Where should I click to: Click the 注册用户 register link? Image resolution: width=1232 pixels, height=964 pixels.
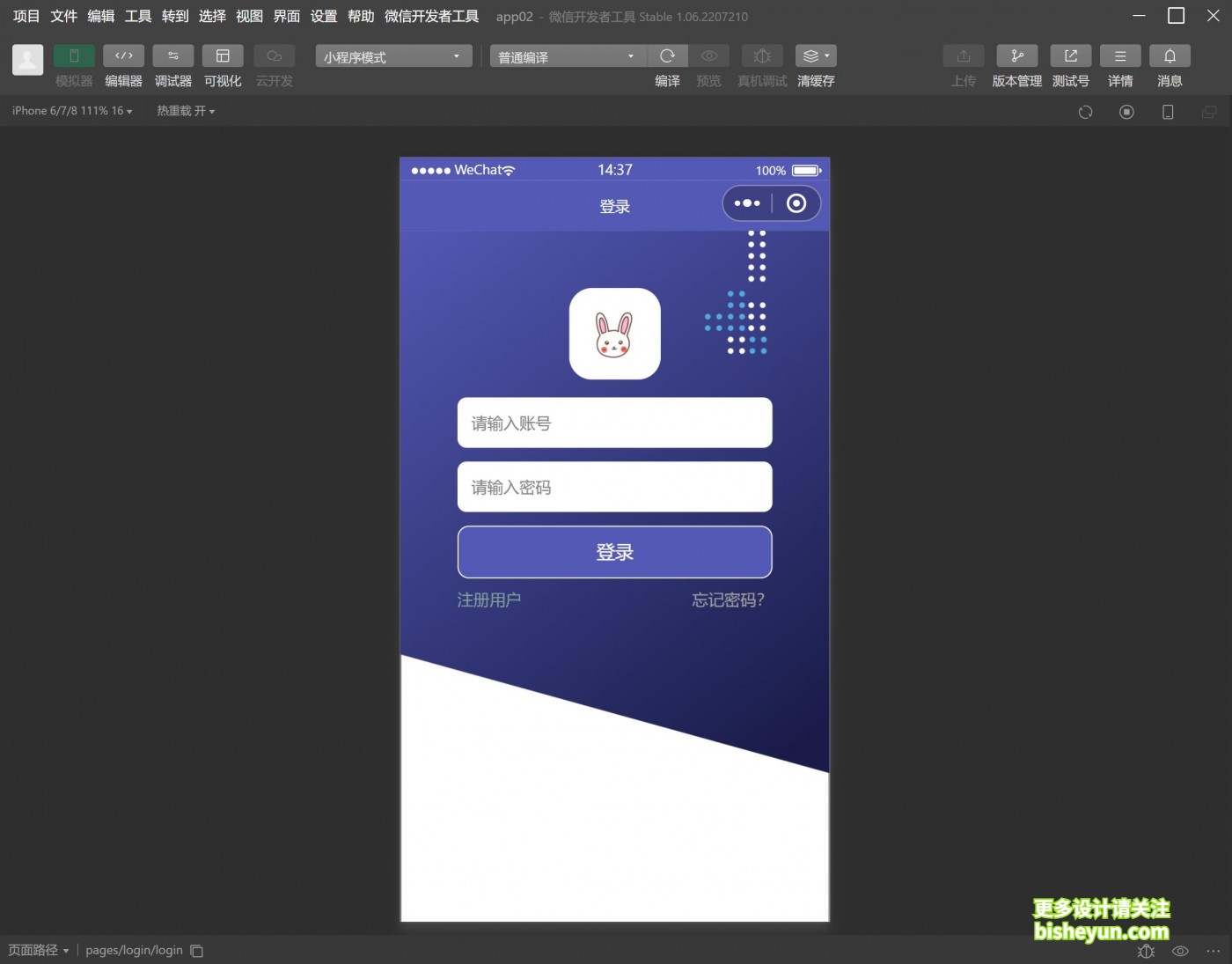489,600
